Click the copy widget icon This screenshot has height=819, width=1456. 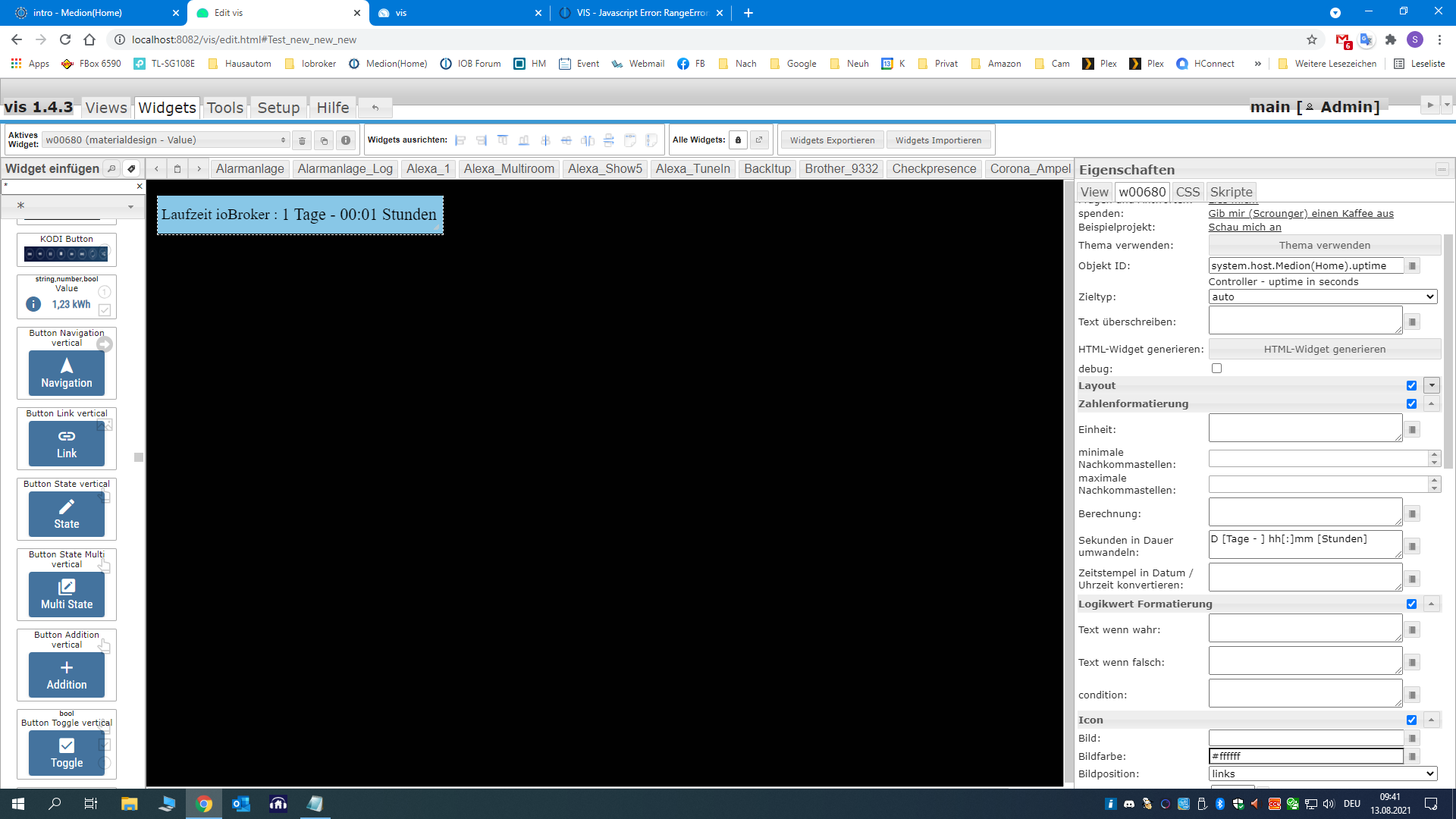pyautogui.click(x=324, y=140)
